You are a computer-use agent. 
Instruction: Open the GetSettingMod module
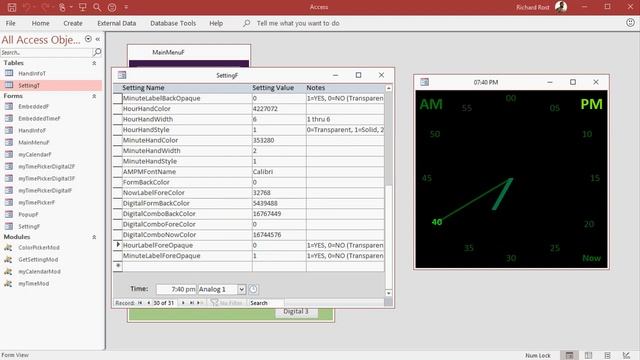(x=38, y=260)
